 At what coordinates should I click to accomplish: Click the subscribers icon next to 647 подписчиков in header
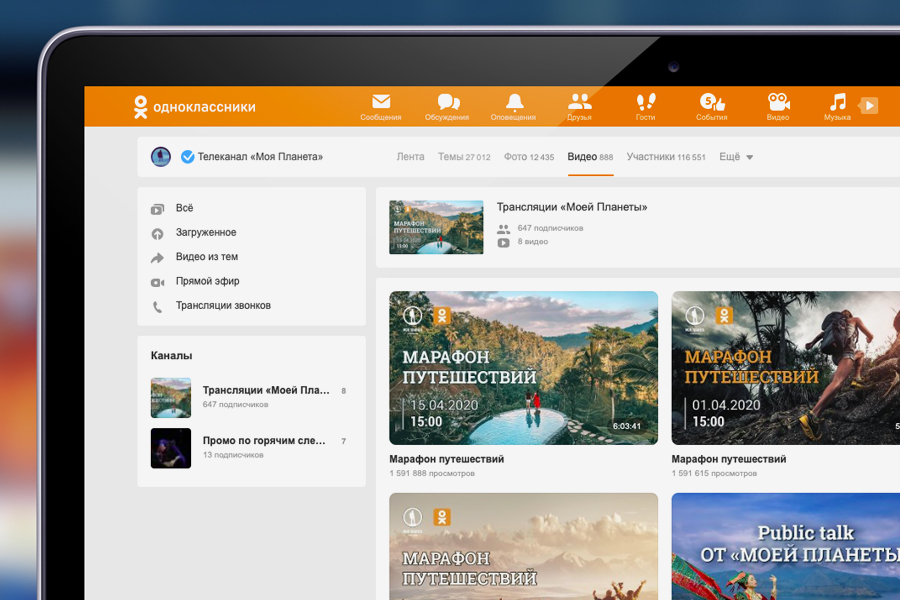pos(503,229)
